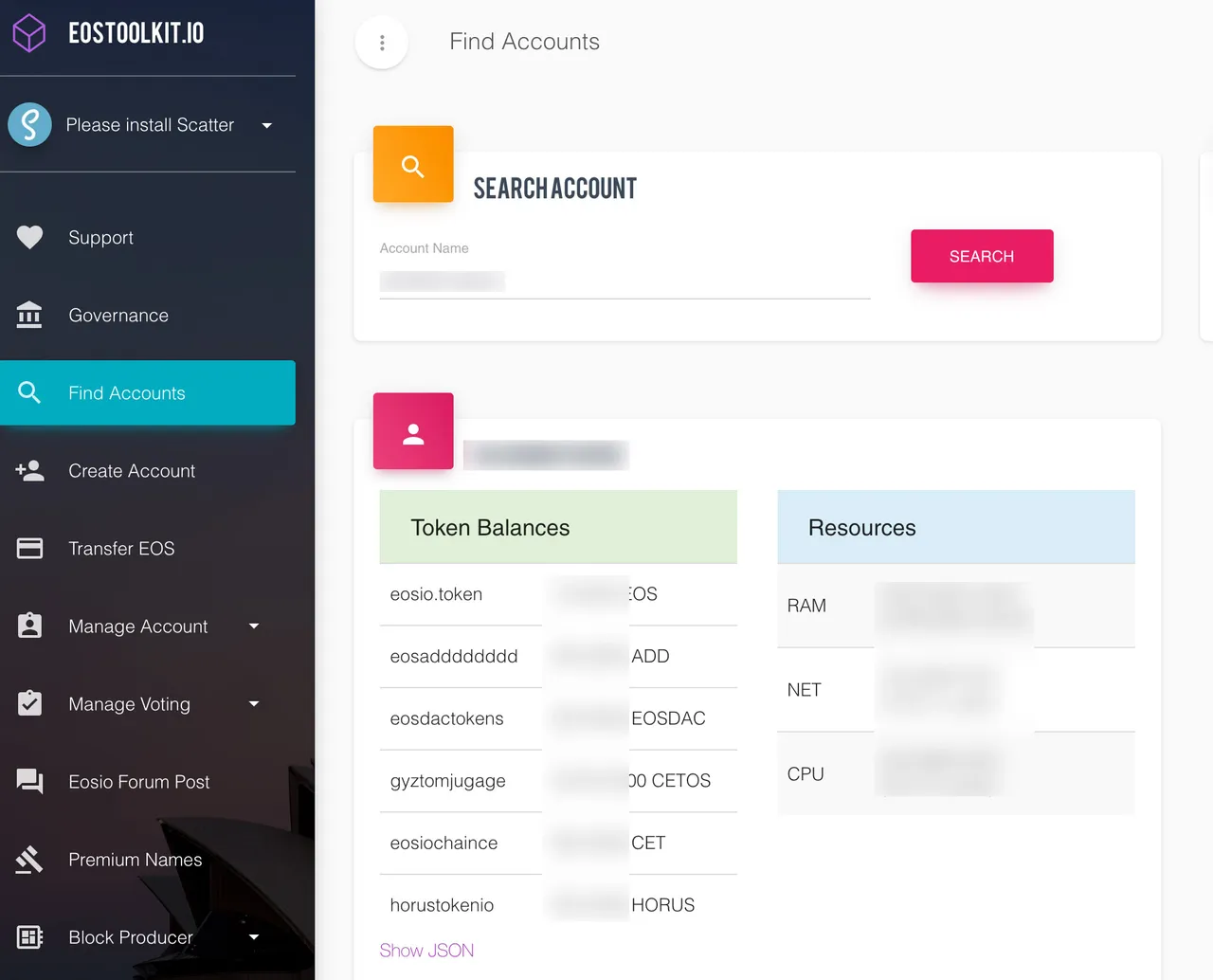
Task: Open Eosio Forum Post page
Action: point(148,781)
